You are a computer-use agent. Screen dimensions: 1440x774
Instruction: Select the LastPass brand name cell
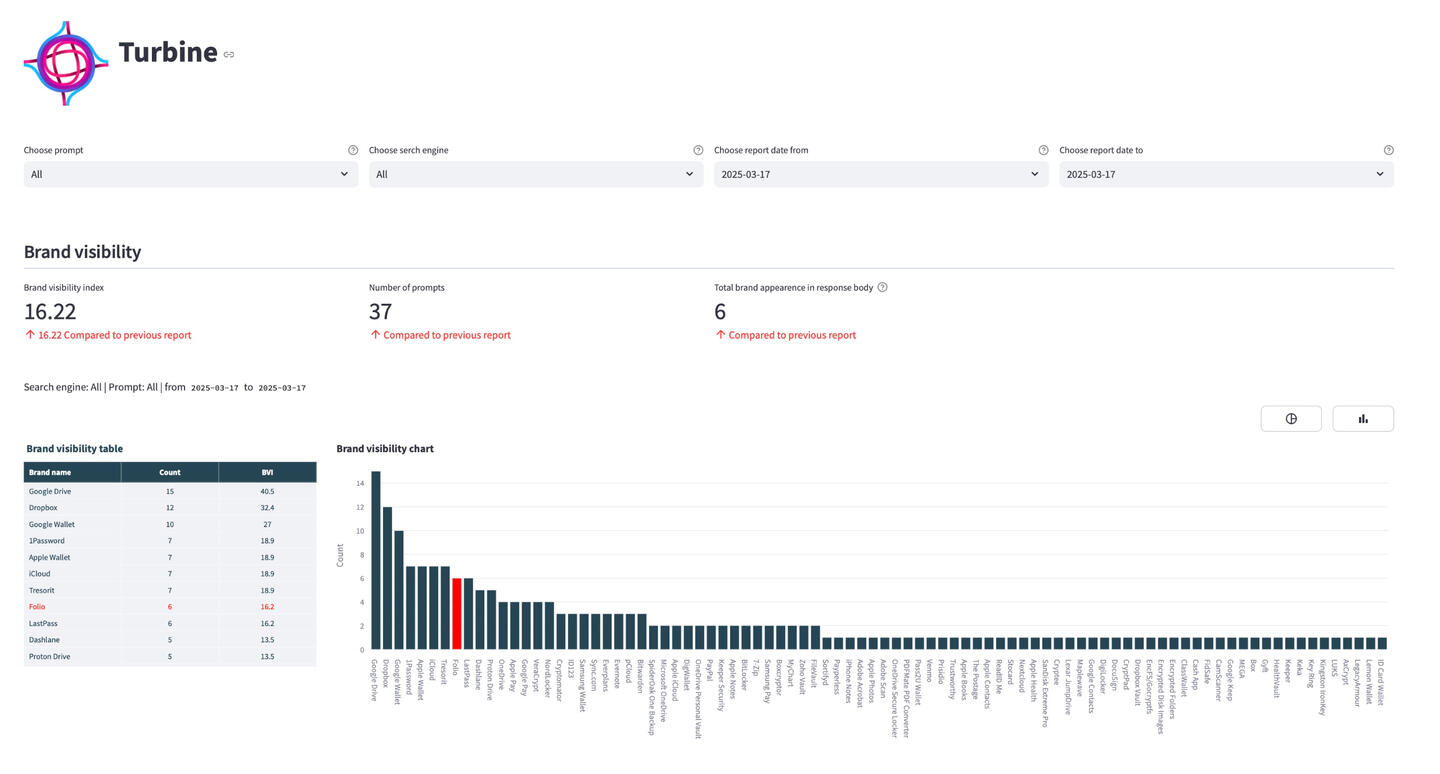click(72, 623)
